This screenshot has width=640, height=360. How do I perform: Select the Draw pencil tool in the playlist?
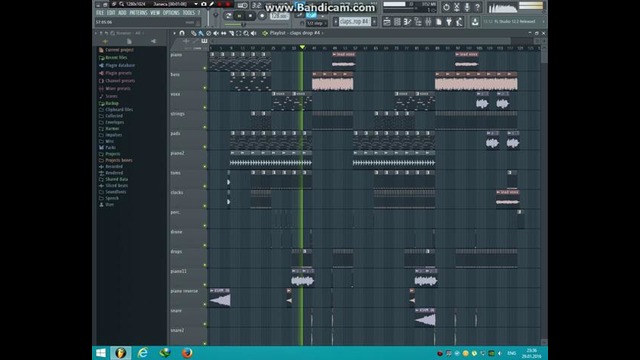click(x=194, y=33)
